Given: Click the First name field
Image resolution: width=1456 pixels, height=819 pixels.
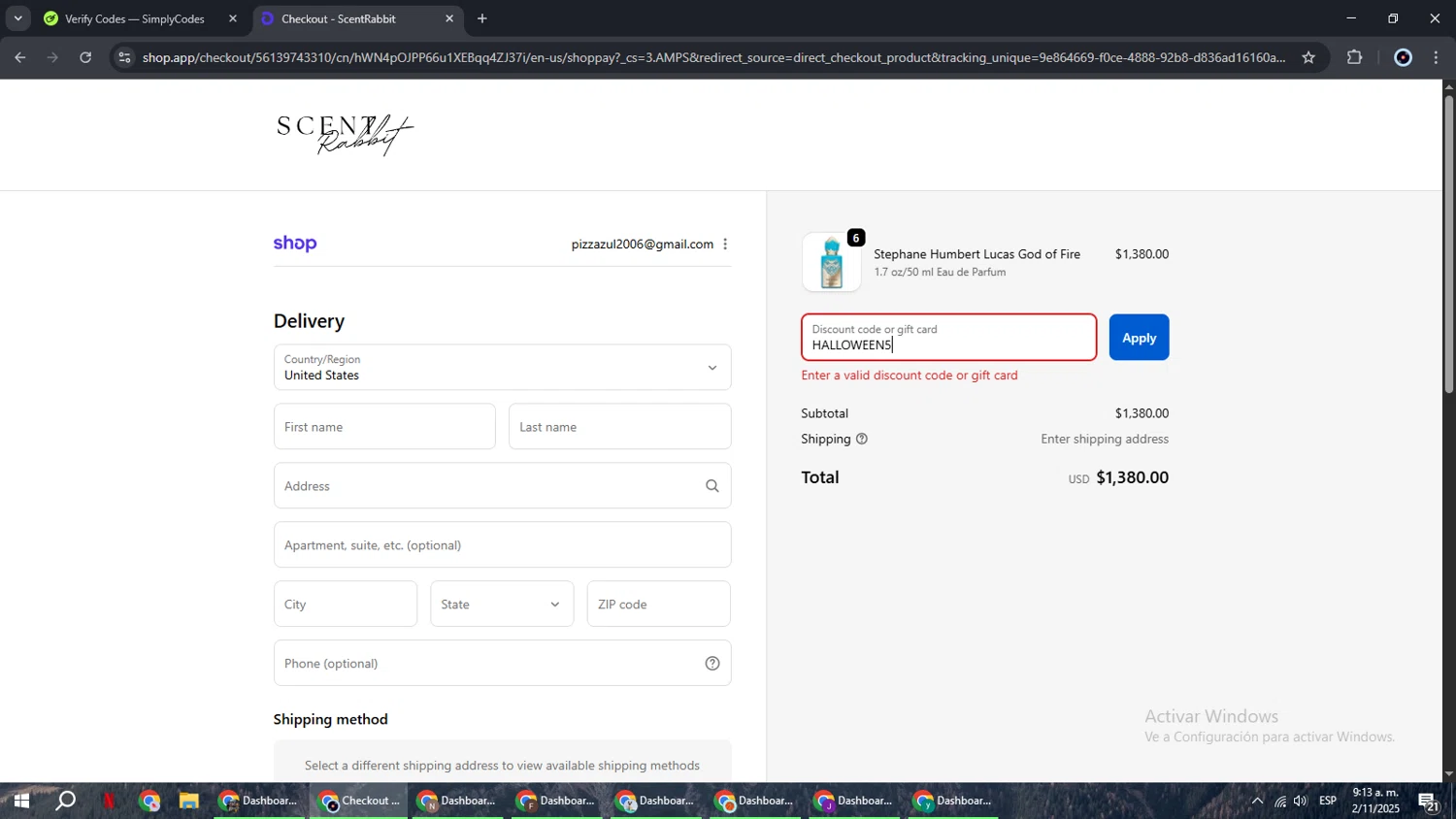Looking at the screenshot, I should click(384, 427).
